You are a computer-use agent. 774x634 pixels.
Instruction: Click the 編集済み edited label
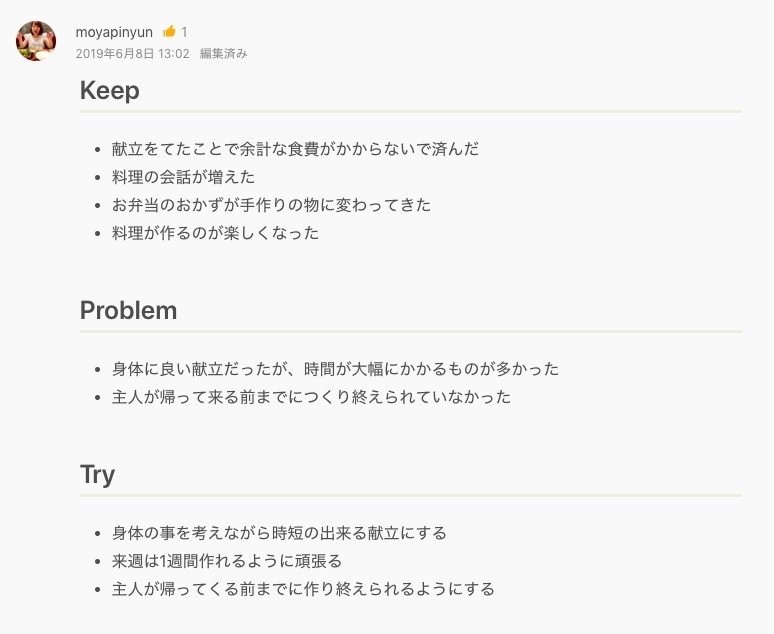click(x=223, y=54)
